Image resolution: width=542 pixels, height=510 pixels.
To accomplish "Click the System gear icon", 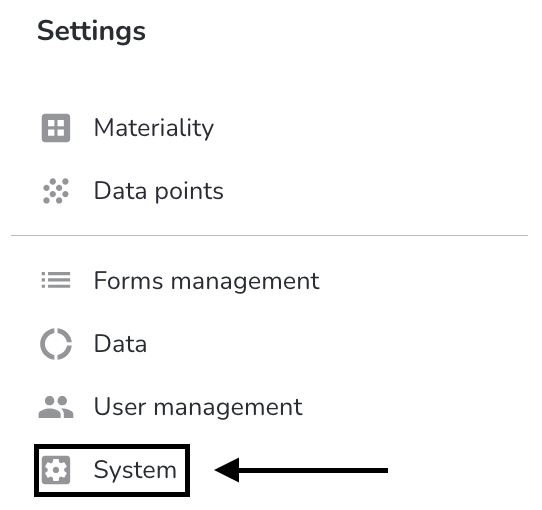I will pyautogui.click(x=56, y=470).
